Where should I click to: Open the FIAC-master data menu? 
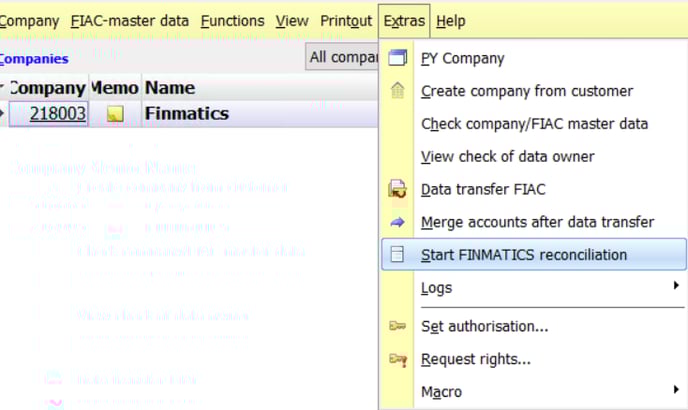point(130,21)
